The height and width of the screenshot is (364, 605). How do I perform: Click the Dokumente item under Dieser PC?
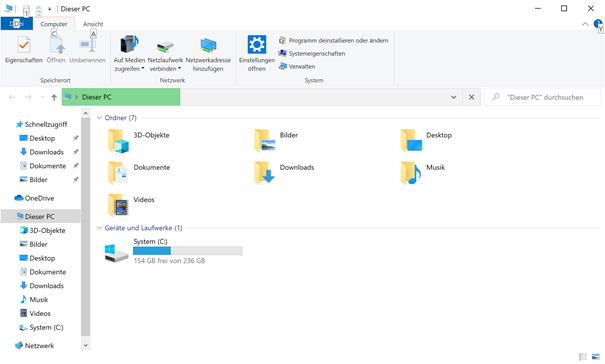43,272
